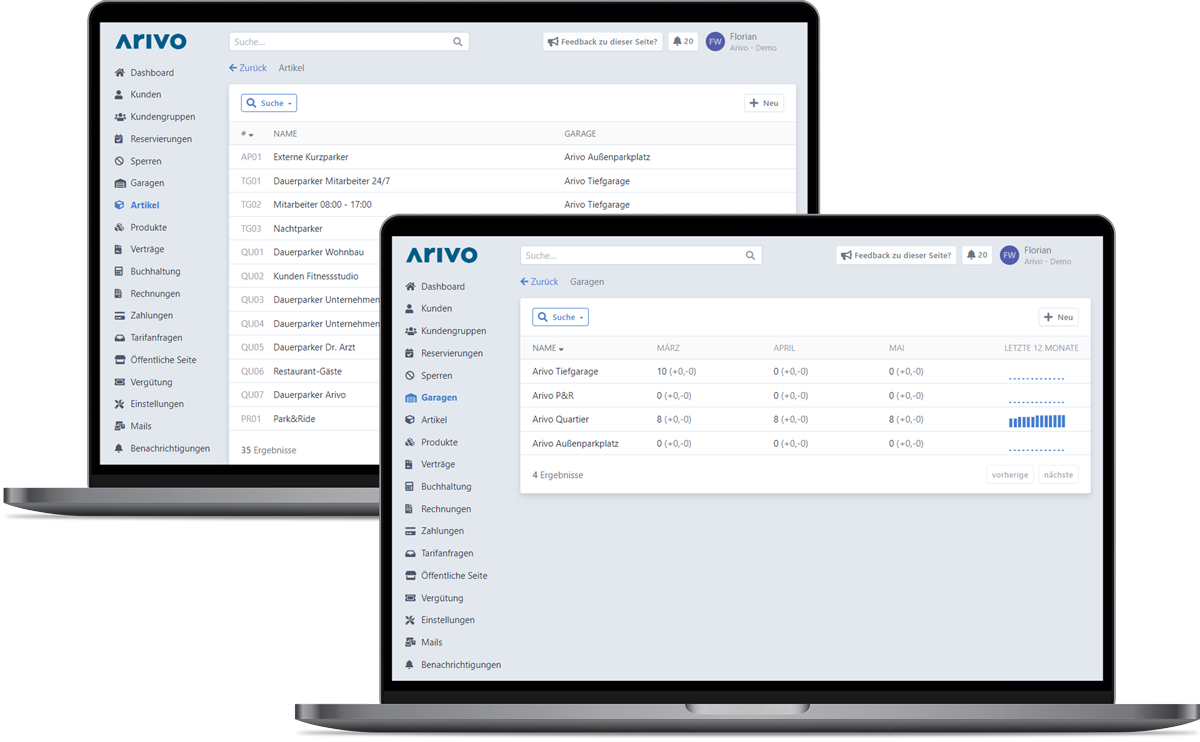The height and width of the screenshot is (742, 1200).
Task: Click Garagen warehouse icon in back window
Action: [x=119, y=183]
